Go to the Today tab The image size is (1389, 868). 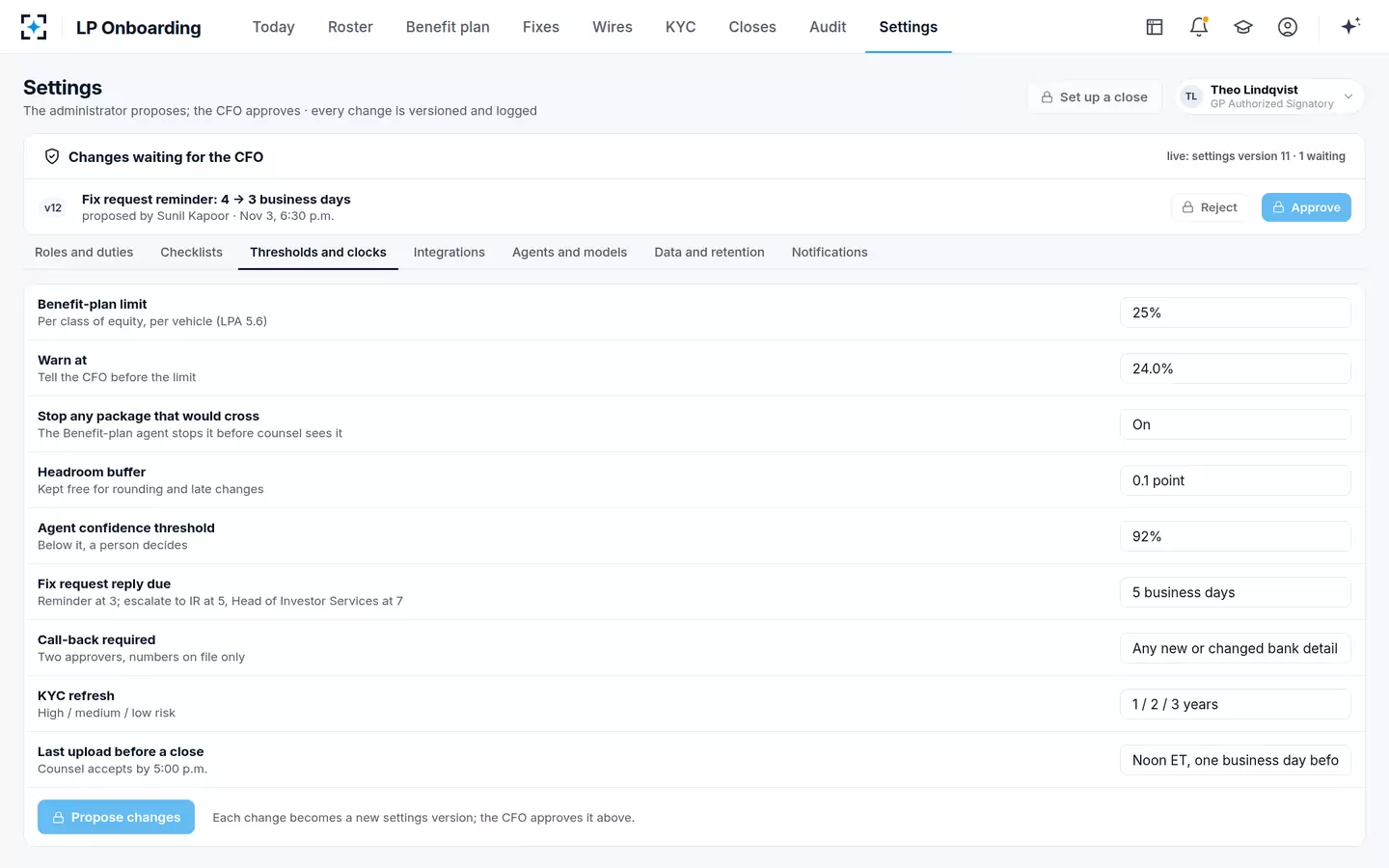274,27
